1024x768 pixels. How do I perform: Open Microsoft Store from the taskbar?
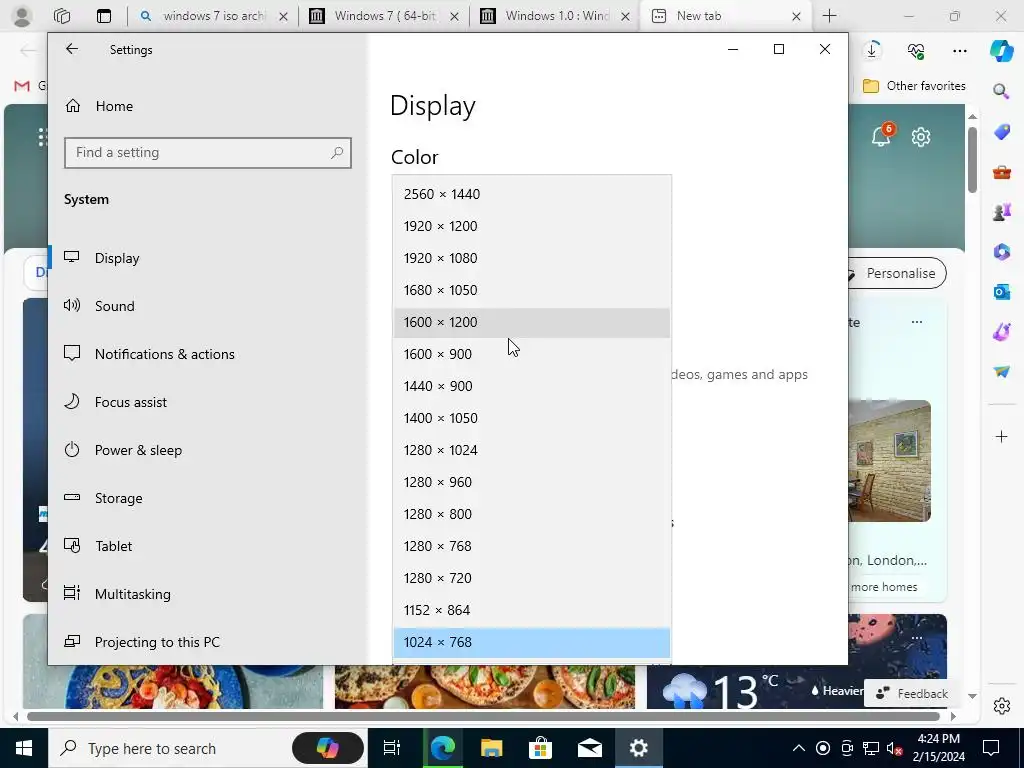540,748
